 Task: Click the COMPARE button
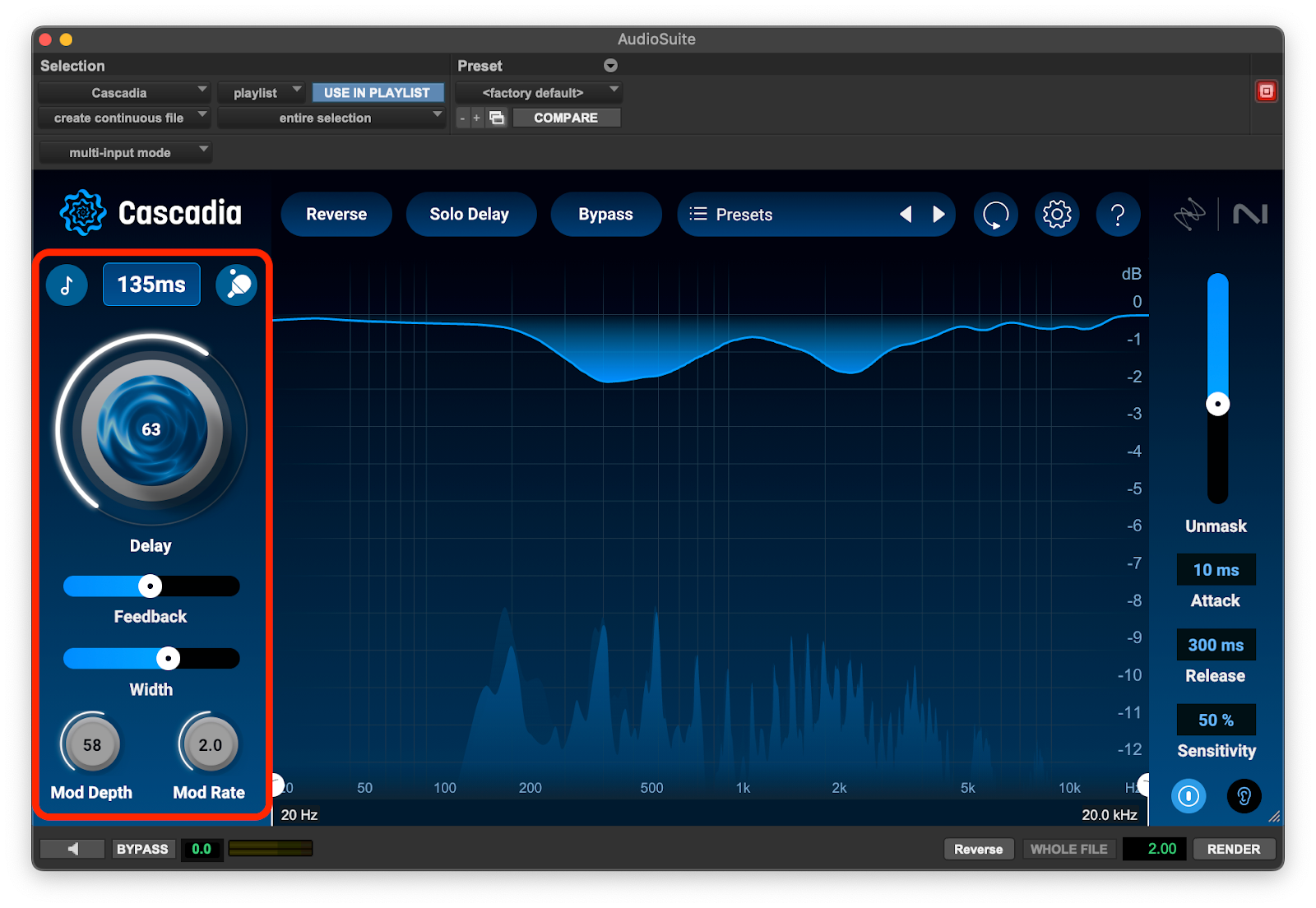coord(566,118)
